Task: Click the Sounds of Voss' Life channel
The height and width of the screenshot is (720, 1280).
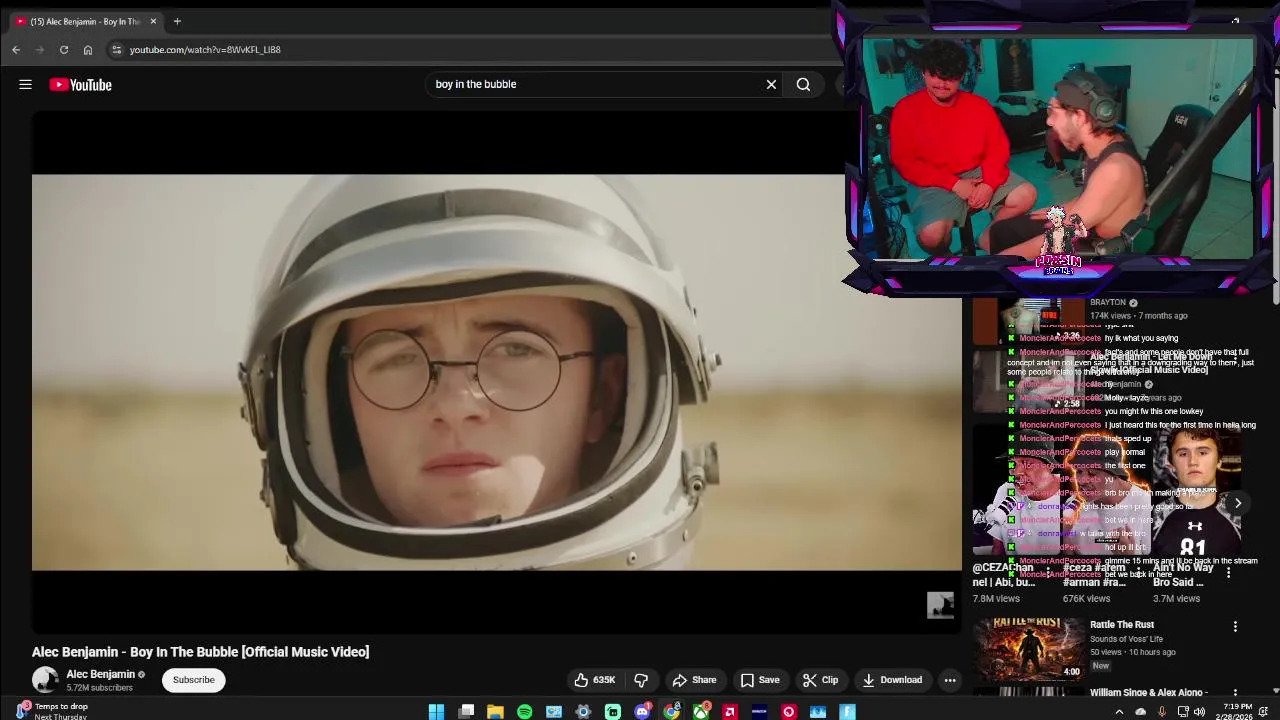Action: [1126, 639]
